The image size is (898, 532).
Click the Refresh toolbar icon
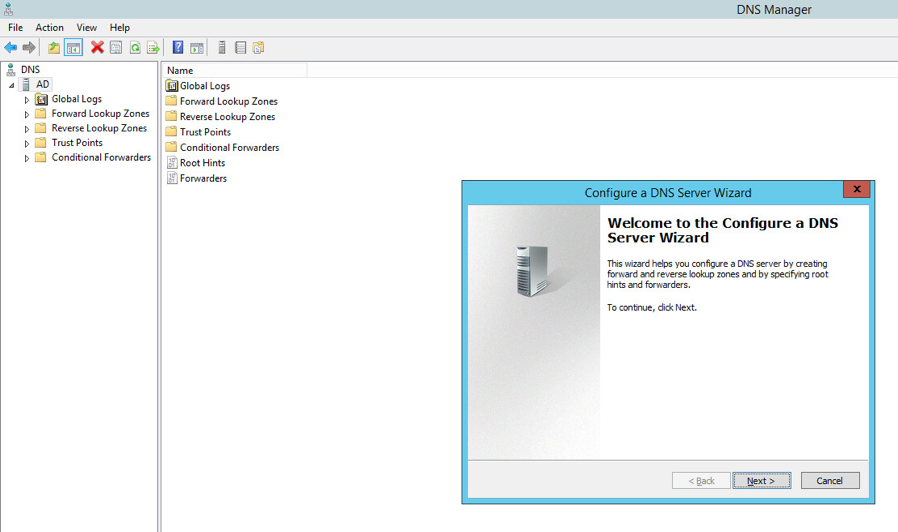click(x=135, y=47)
